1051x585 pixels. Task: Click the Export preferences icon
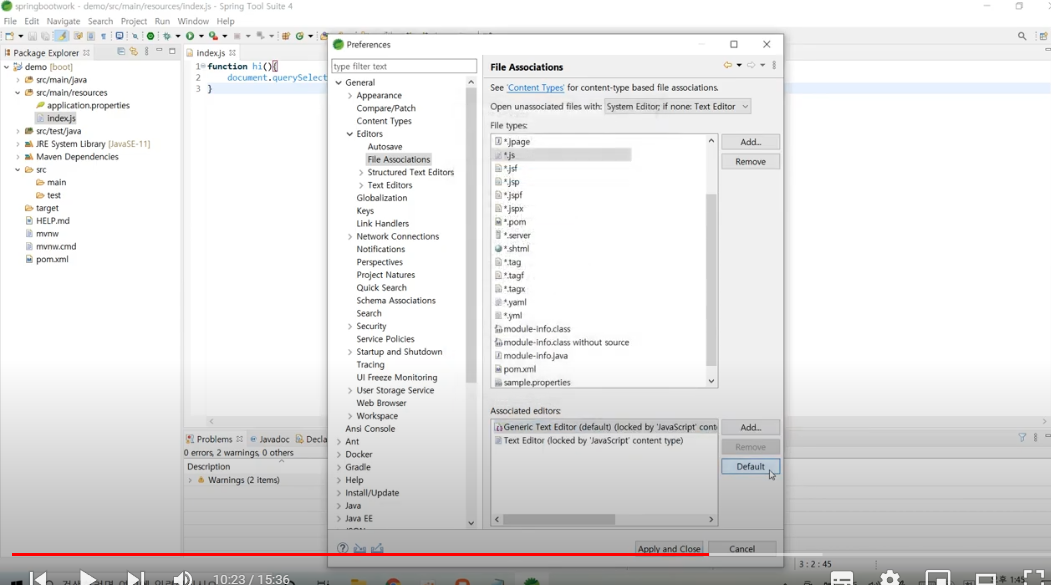(377, 548)
